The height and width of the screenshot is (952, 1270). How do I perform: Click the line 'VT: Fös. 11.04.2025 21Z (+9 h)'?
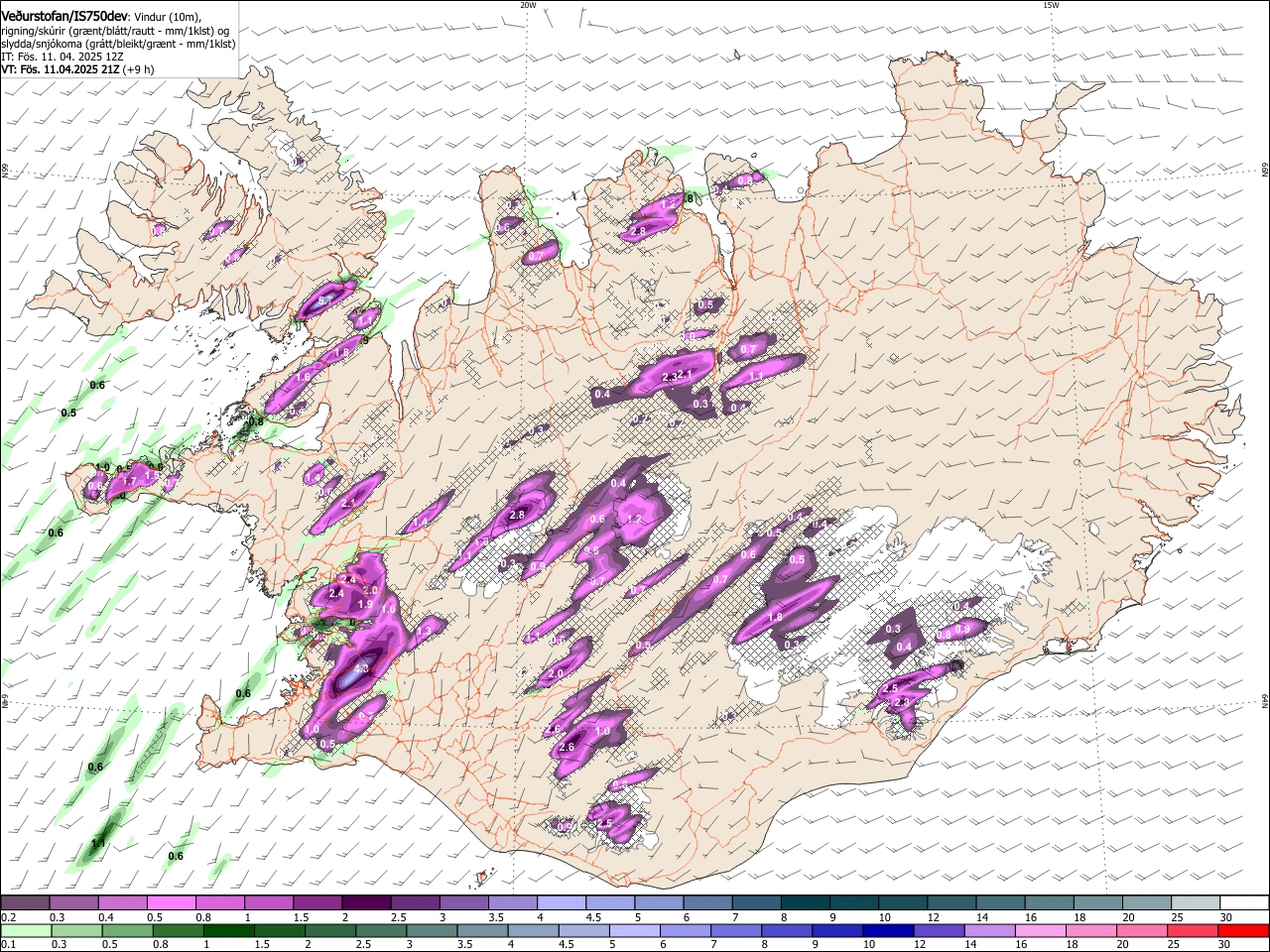[x=77, y=69]
